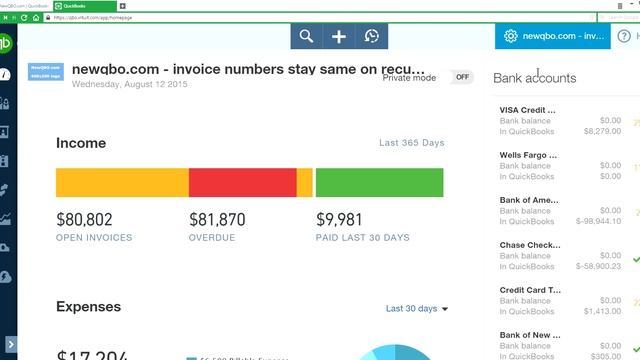Open recent transactions clock icon
Viewport: 640px width, 360px height.
point(371,36)
